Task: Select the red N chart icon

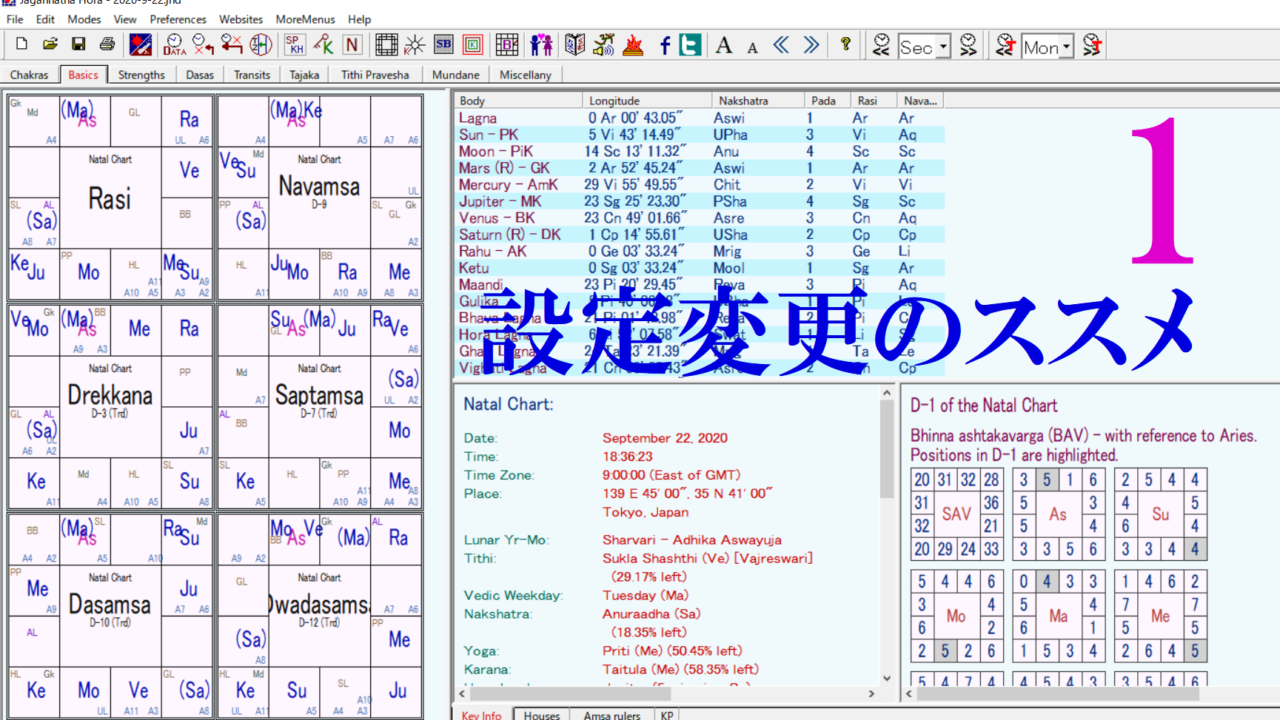Action: (x=351, y=45)
